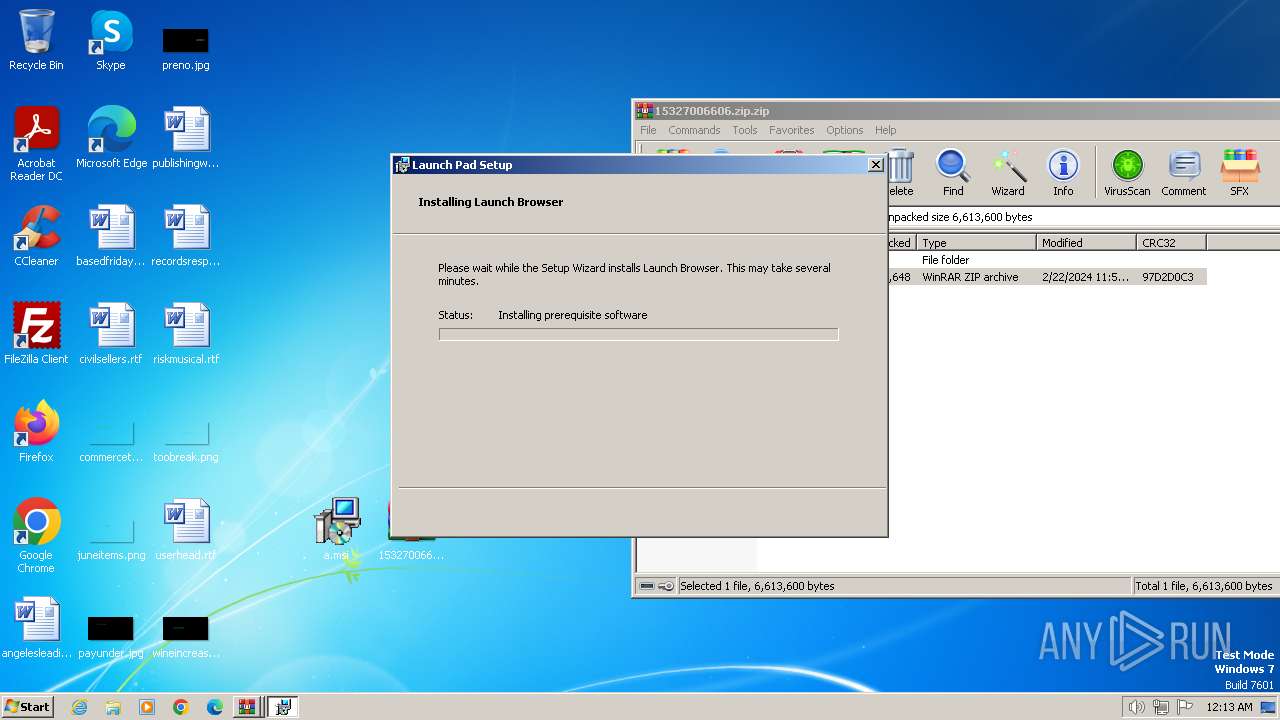1280x720 pixels.
Task: Open the Wizard tool in WinRAR
Action: click(x=1007, y=172)
